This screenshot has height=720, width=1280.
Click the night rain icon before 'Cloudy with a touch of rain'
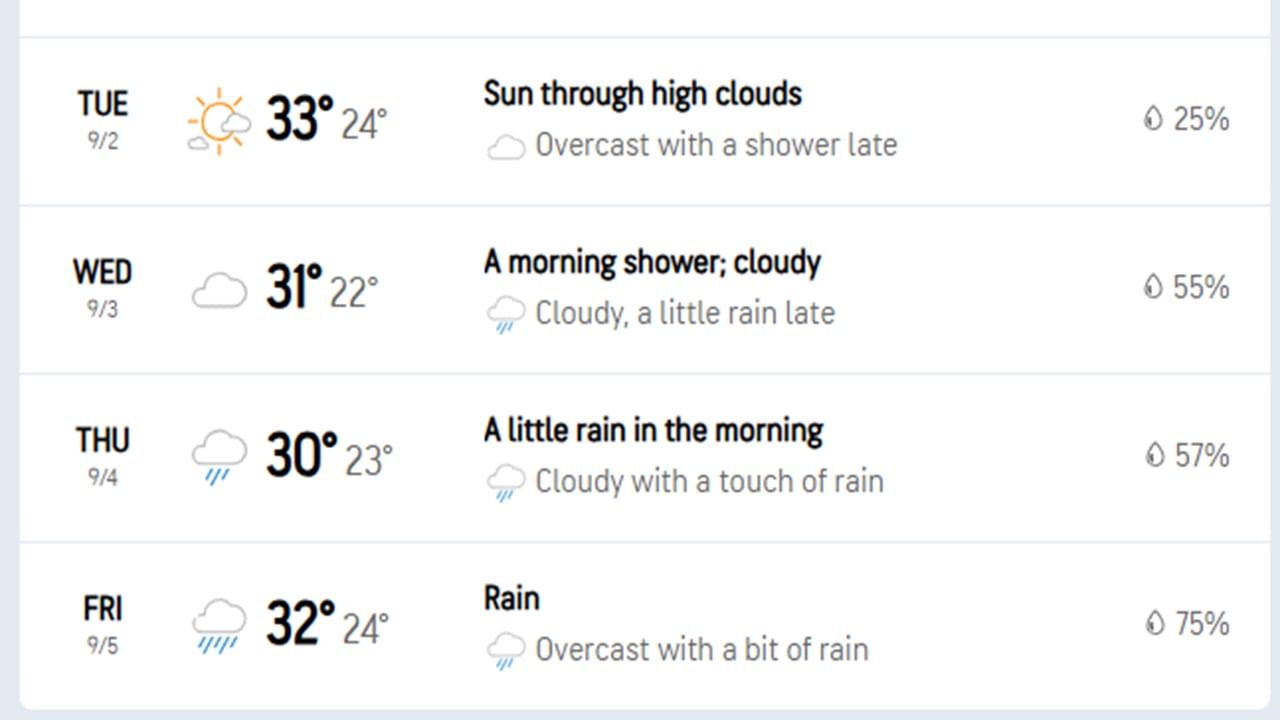[506, 483]
